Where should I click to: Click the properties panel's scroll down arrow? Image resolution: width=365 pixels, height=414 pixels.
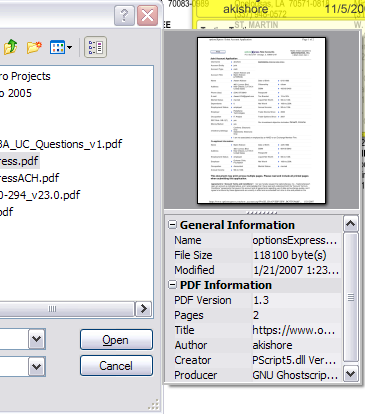(x=350, y=374)
